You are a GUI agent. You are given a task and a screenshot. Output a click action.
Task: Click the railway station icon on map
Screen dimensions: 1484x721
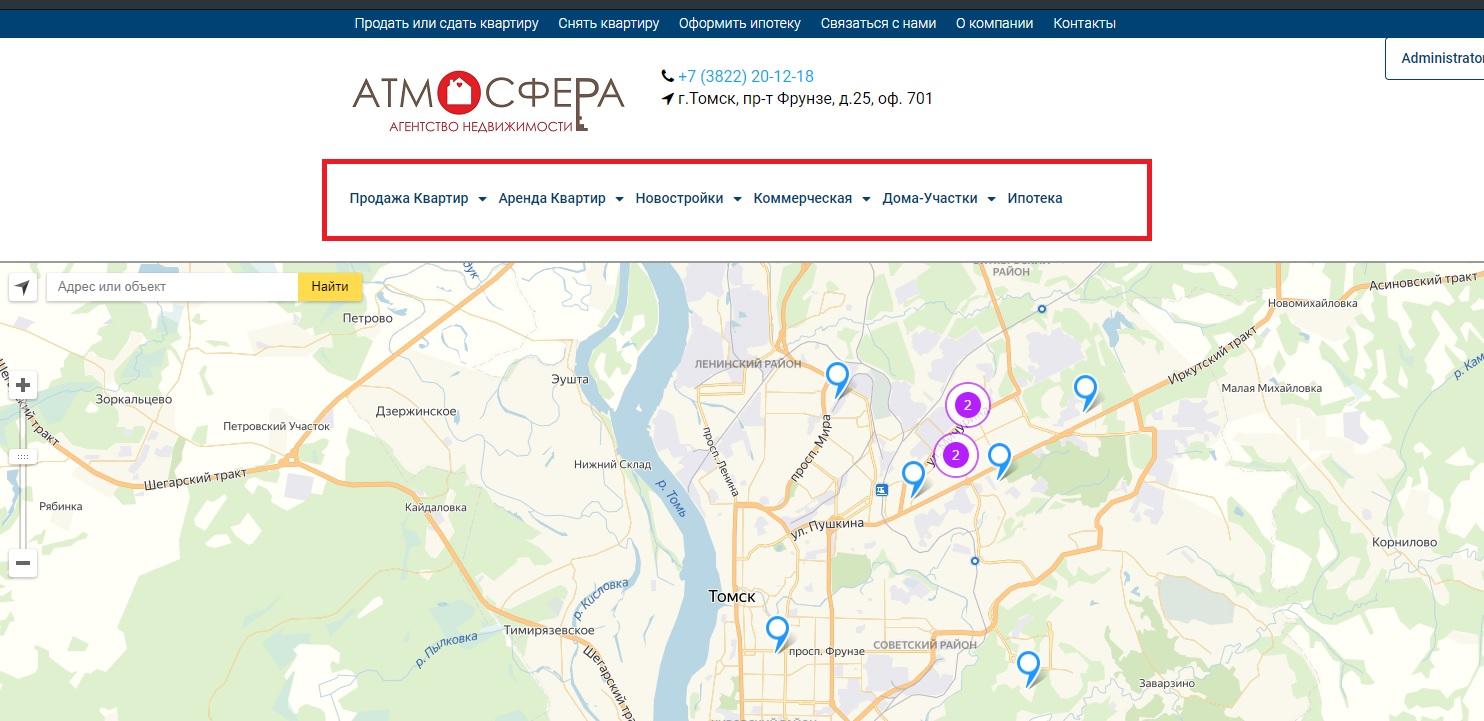881,490
